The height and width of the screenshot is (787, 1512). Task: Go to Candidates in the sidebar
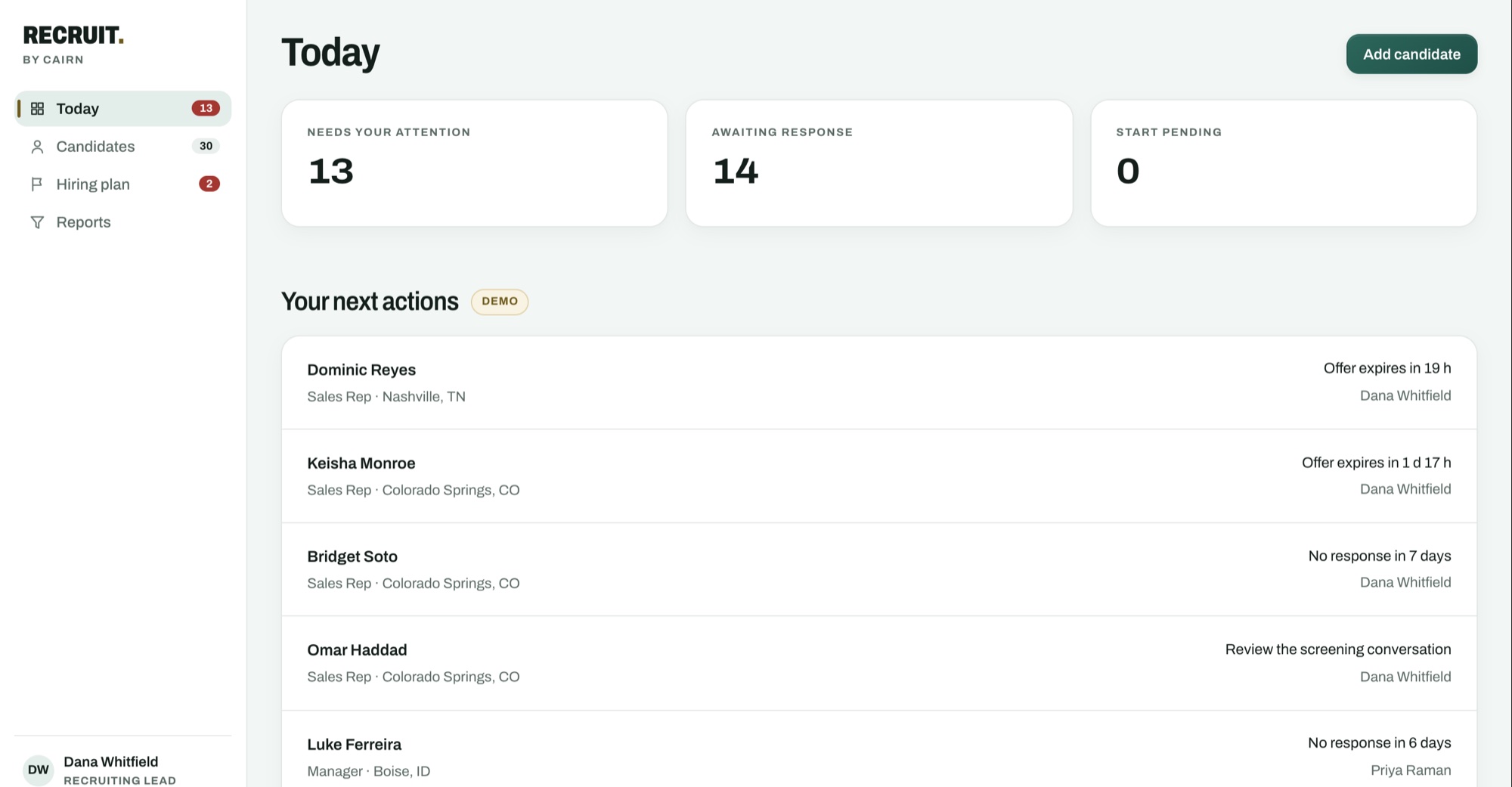point(122,147)
